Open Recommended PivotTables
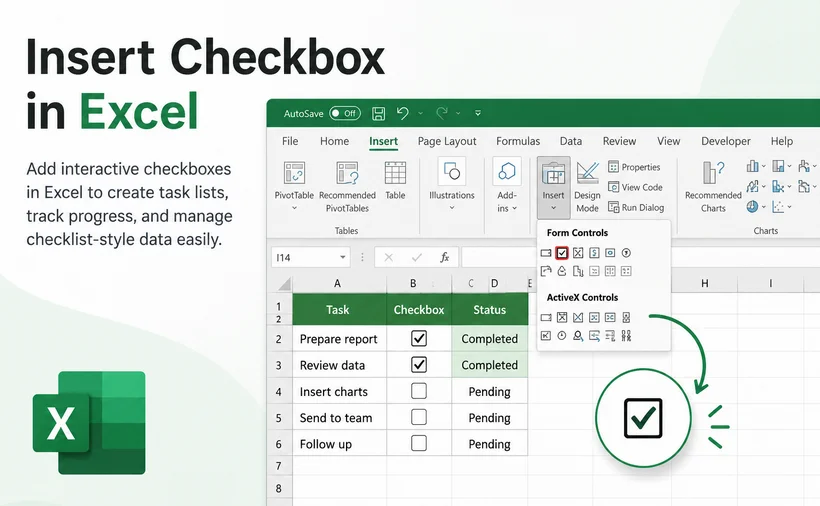The width and height of the screenshot is (820, 506). [347, 187]
